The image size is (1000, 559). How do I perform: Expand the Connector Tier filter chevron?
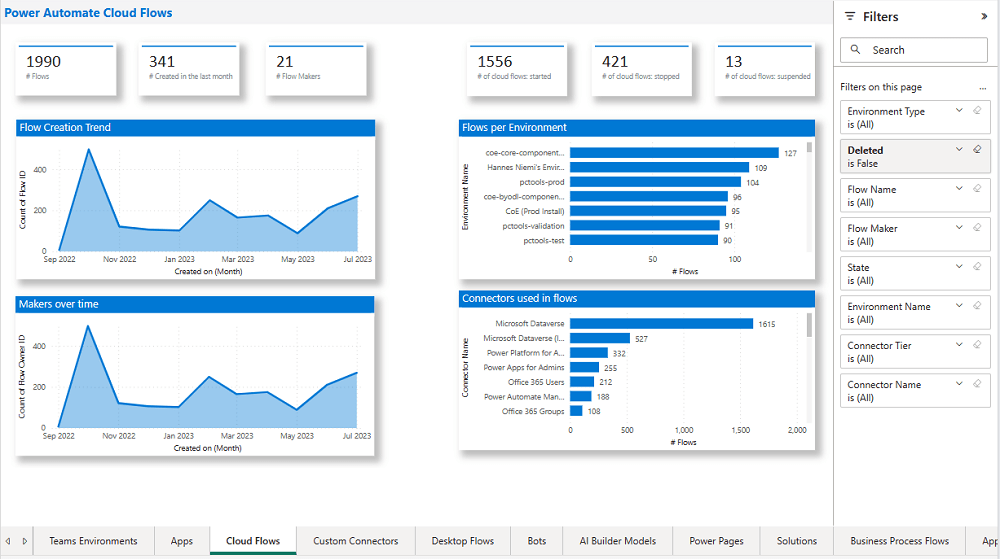coord(959,344)
